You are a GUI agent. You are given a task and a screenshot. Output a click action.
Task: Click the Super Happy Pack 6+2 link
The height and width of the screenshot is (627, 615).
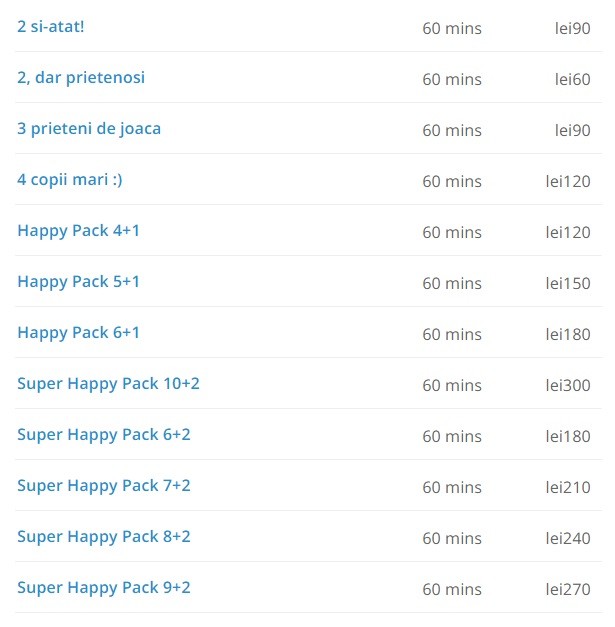(104, 435)
